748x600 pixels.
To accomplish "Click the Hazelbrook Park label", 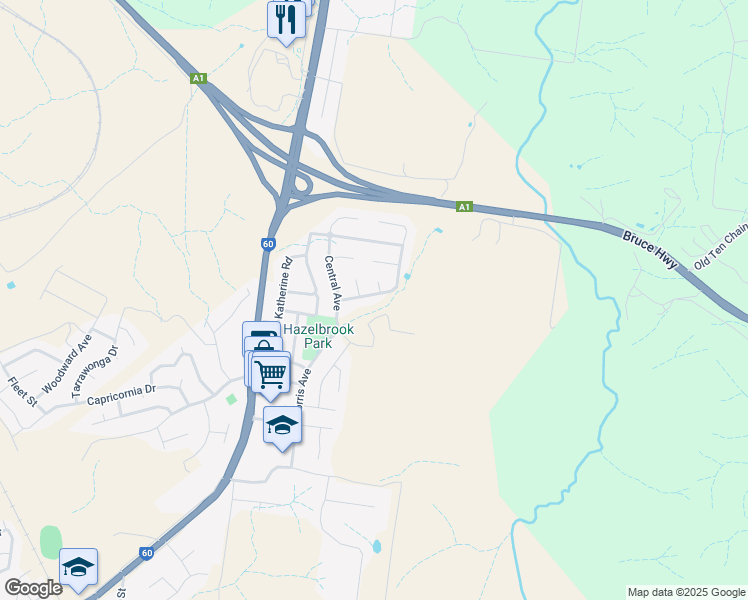I will 319,336.
